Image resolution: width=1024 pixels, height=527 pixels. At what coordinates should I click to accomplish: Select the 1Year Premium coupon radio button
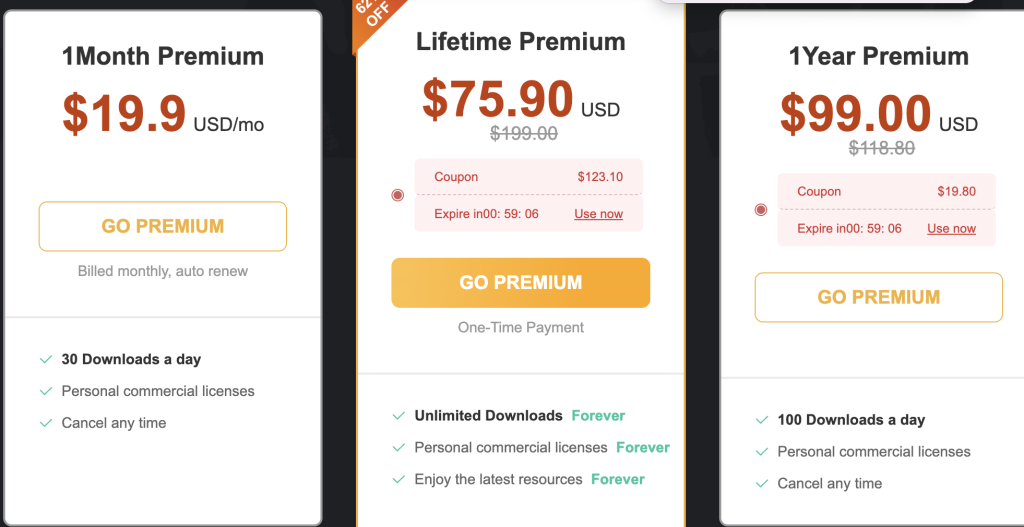pos(761,210)
